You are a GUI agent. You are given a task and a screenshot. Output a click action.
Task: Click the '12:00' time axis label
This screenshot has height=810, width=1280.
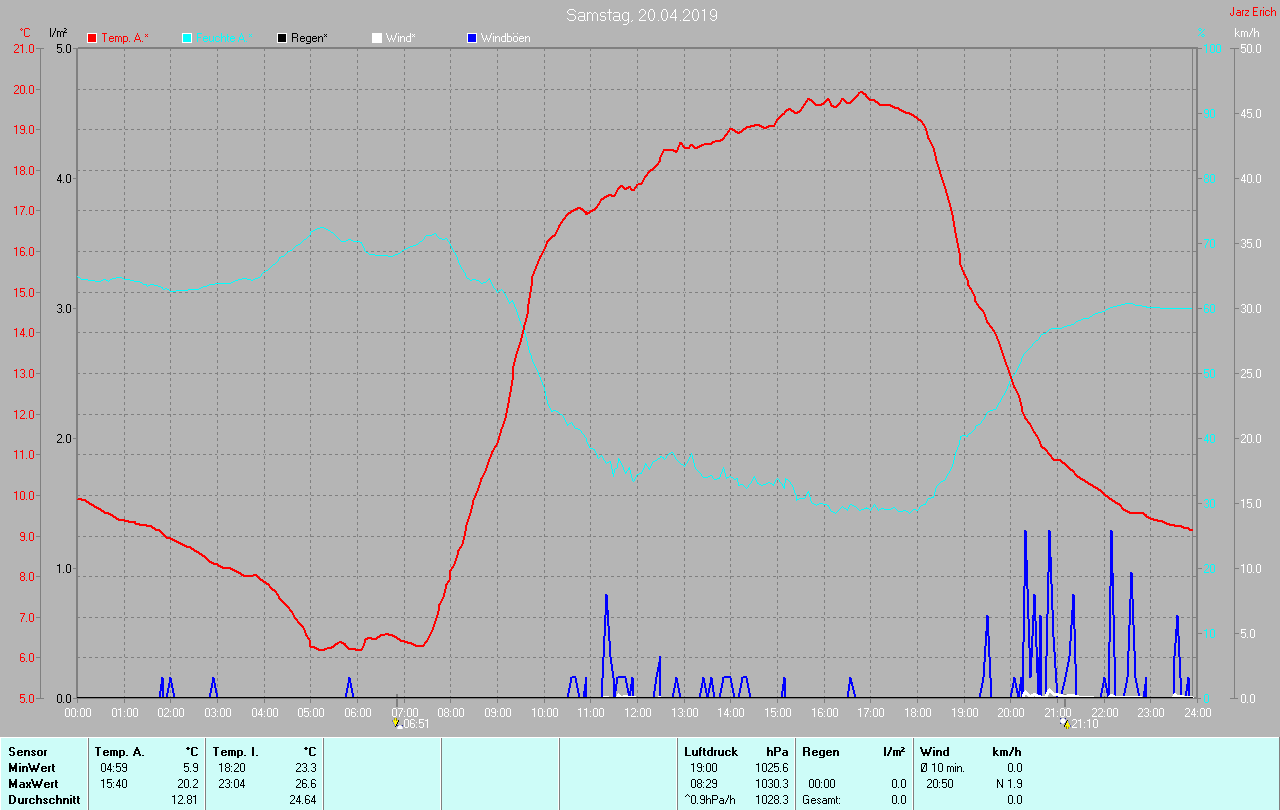coord(638,712)
